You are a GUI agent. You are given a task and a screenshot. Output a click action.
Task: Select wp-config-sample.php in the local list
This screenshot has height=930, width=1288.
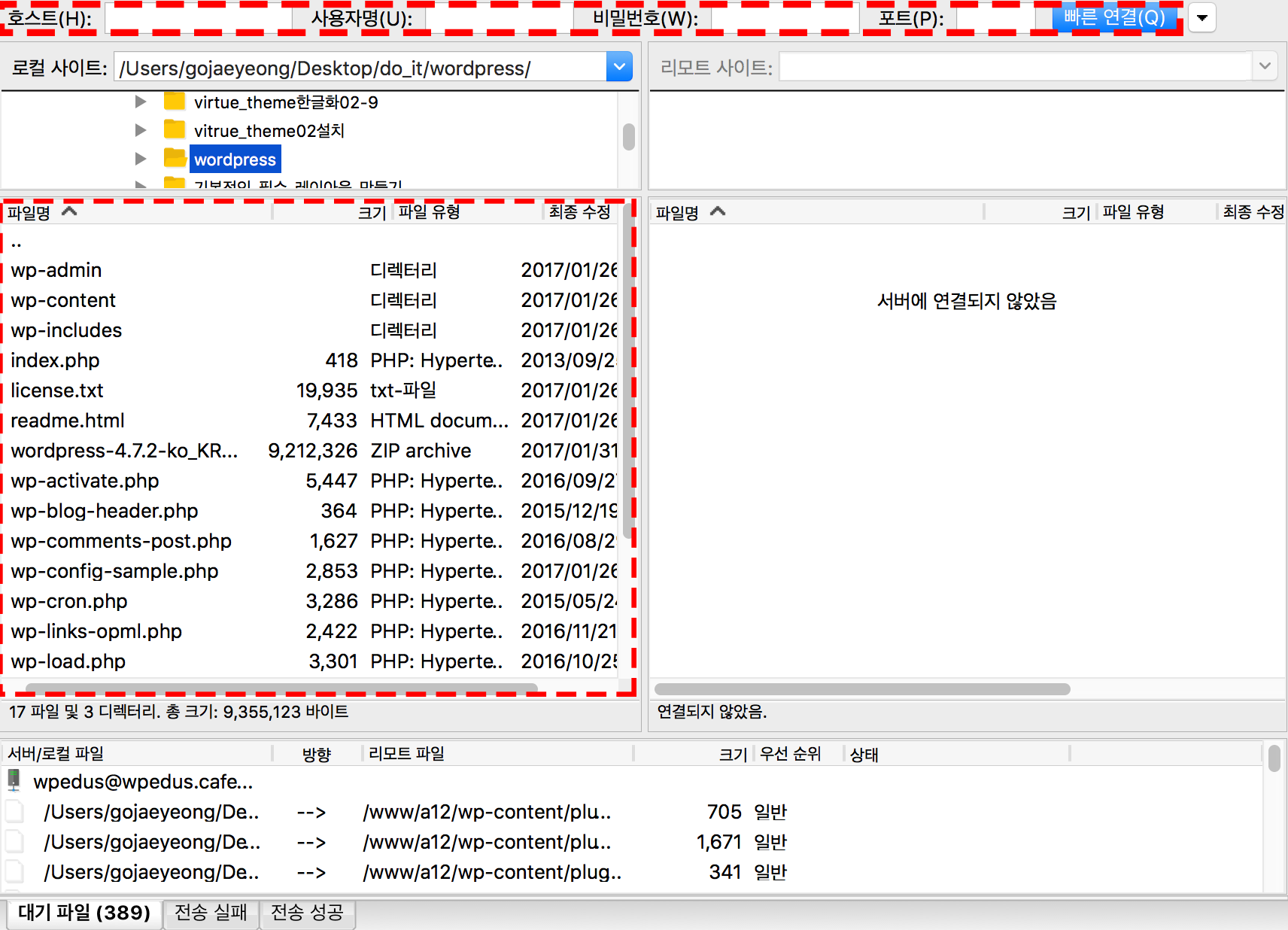(114, 571)
